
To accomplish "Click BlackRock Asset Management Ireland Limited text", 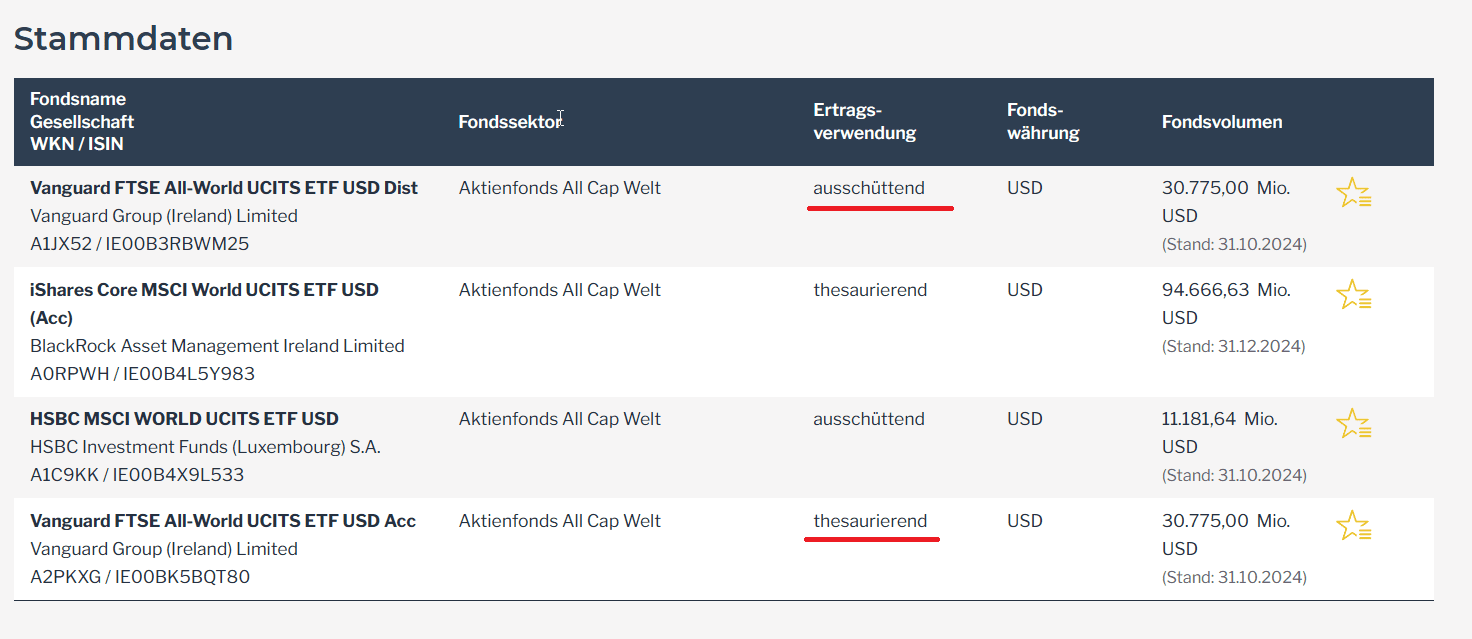I will click(x=217, y=346).
